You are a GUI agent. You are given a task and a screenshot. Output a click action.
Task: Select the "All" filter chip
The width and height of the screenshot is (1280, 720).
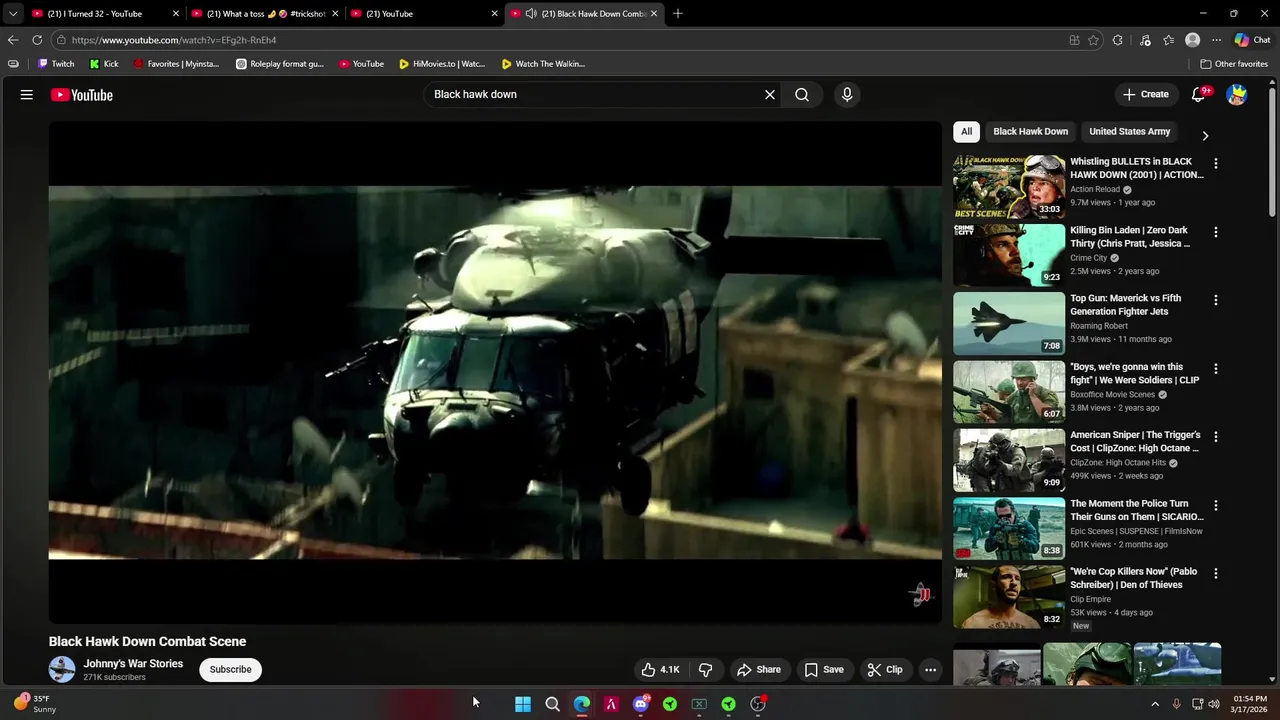pyautogui.click(x=966, y=132)
